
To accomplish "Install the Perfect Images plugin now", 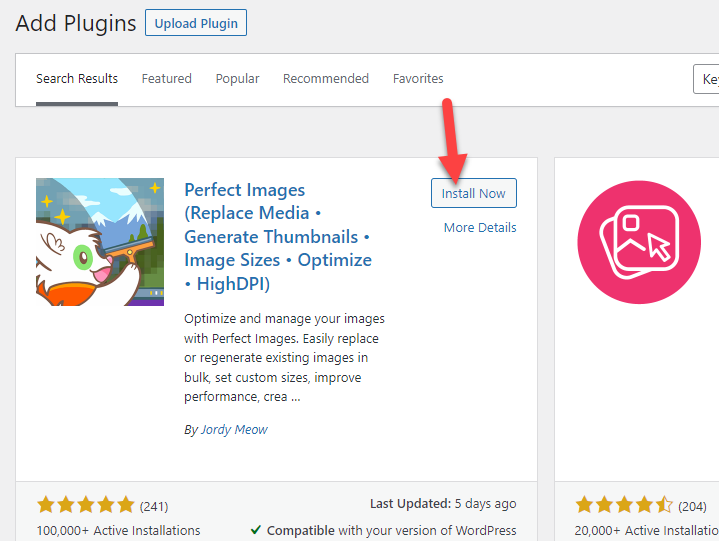I will (x=474, y=193).
